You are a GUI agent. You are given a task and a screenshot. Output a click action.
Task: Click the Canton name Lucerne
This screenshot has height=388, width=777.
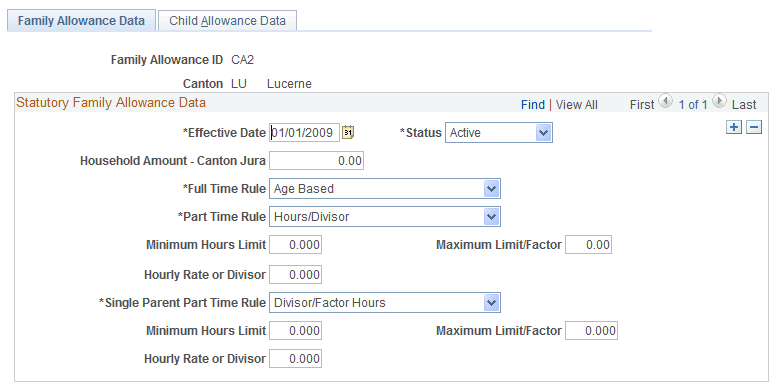[x=289, y=84]
